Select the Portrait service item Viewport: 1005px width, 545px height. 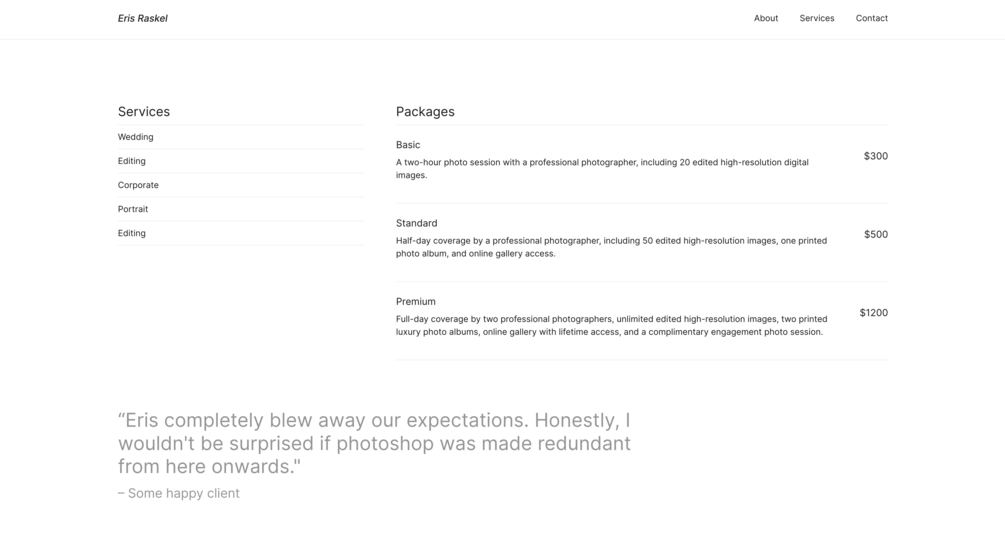(133, 209)
